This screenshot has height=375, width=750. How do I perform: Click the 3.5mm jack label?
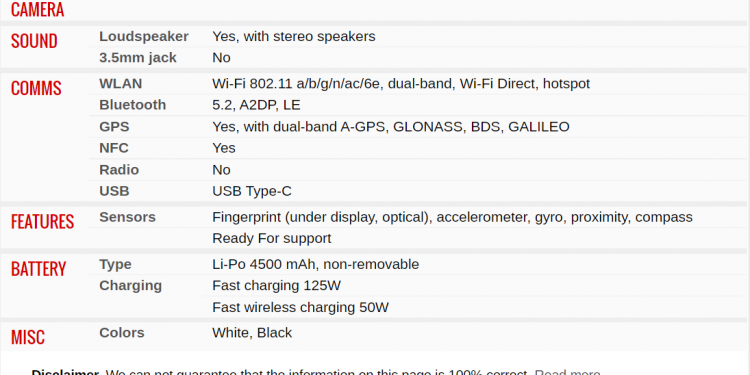(x=138, y=58)
